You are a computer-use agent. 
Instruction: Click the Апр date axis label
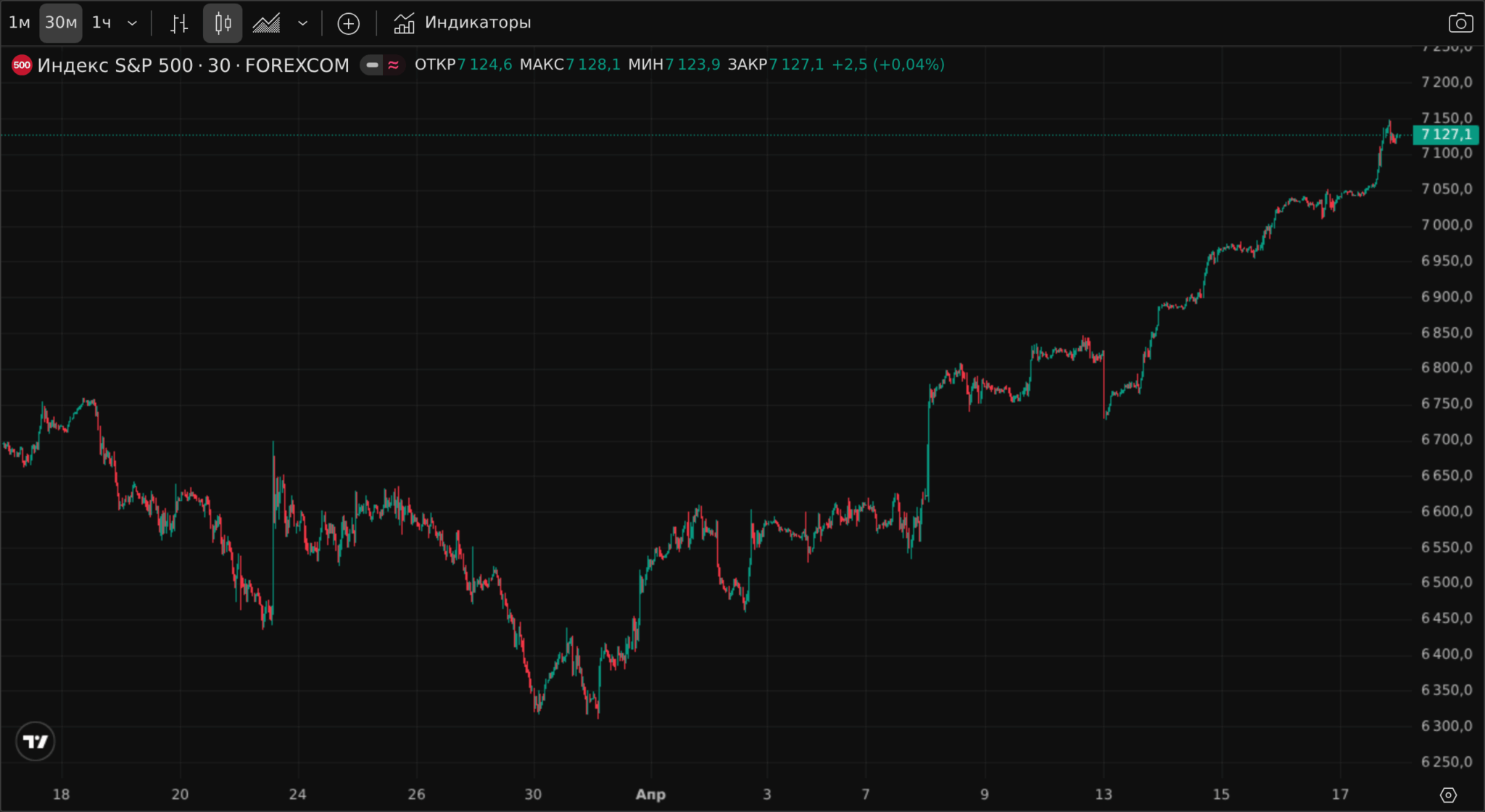(x=650, y=795)
